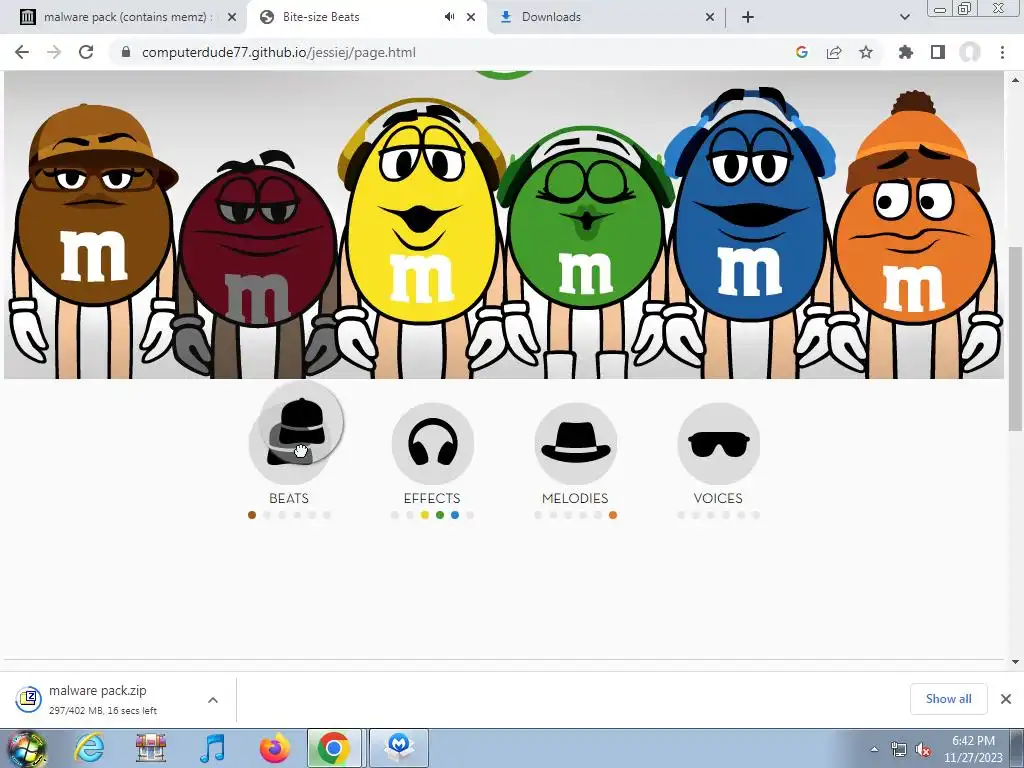Open the Extensions puzzle icon
Image resolution: width=1024 pixels, height=768 pixels.
(x=905, y=52)
